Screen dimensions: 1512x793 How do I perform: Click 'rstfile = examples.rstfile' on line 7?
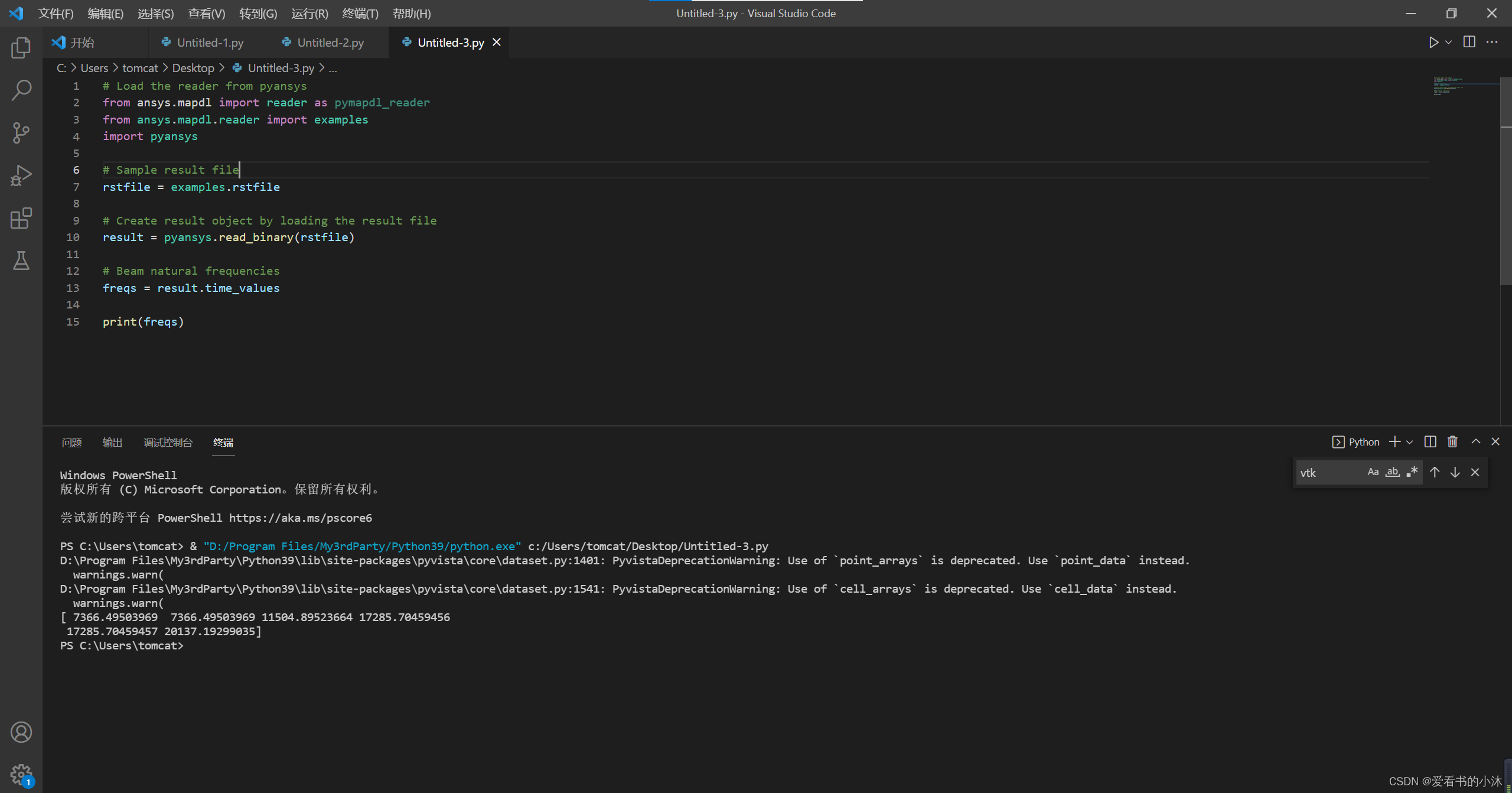pyautogui.click(x=191, y=187)
